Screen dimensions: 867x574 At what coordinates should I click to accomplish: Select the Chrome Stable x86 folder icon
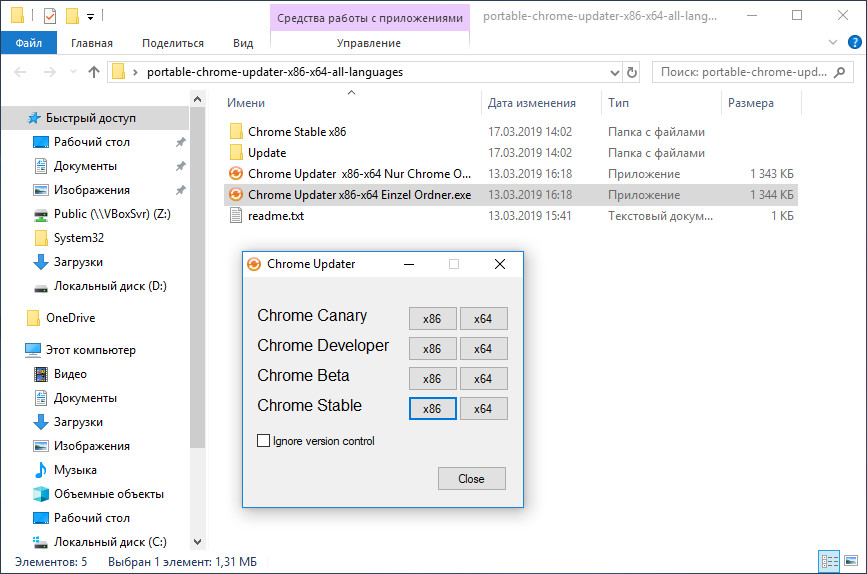tap(236, 132)
